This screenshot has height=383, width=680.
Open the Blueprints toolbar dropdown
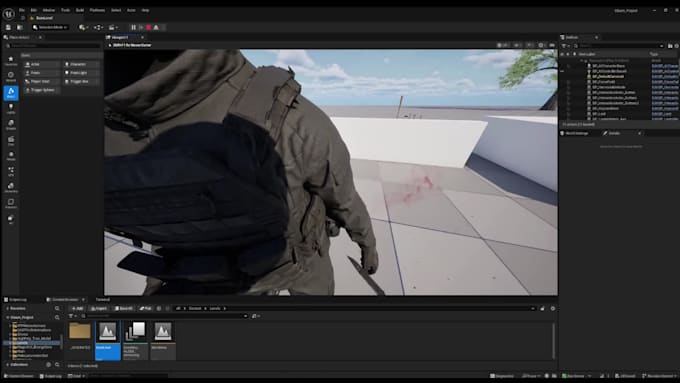click(x=98, y=27)
